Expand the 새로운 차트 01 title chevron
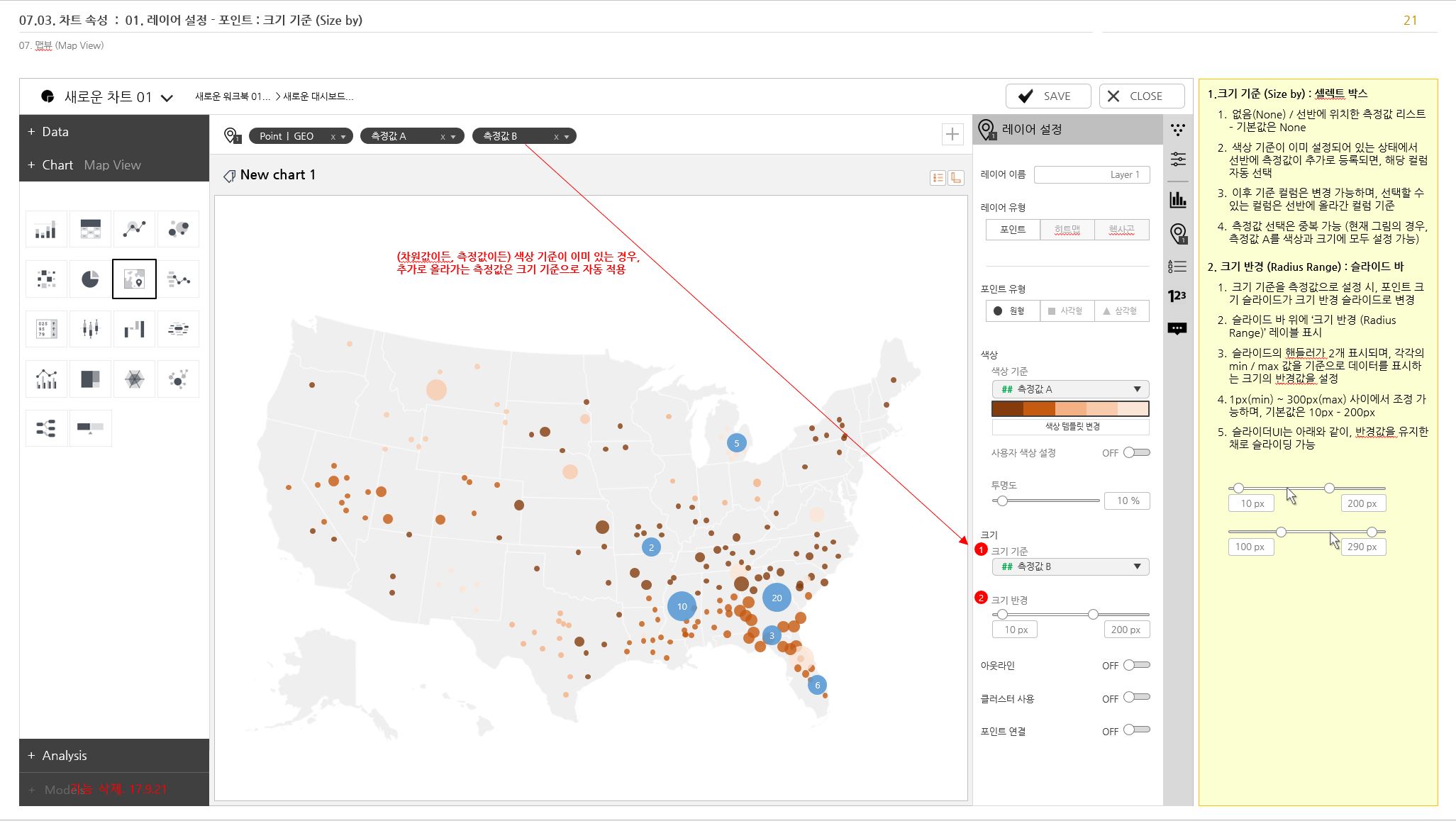 click(167, 98)
